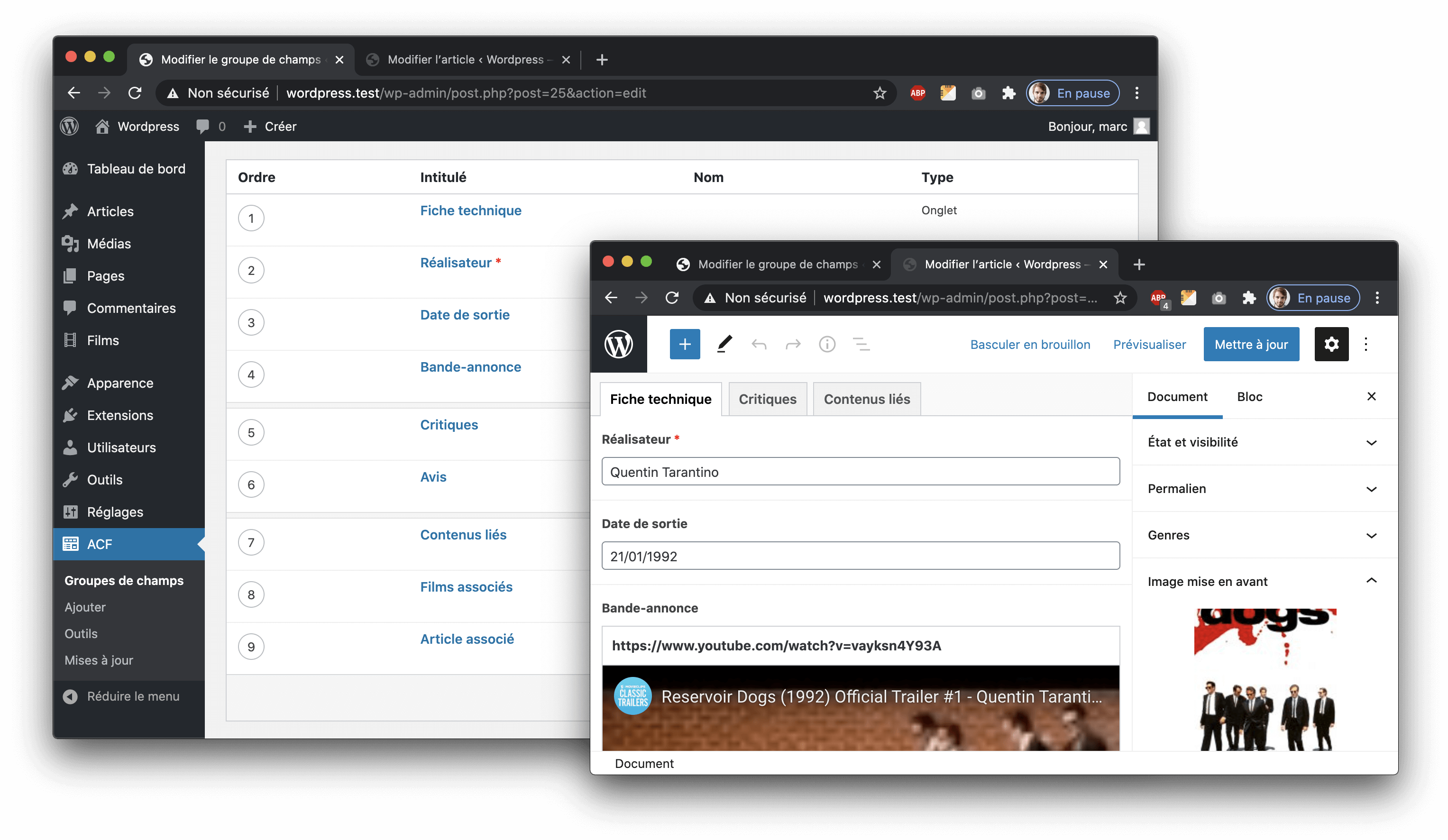Switch to the Critiques tab

(x=767, y=399)
